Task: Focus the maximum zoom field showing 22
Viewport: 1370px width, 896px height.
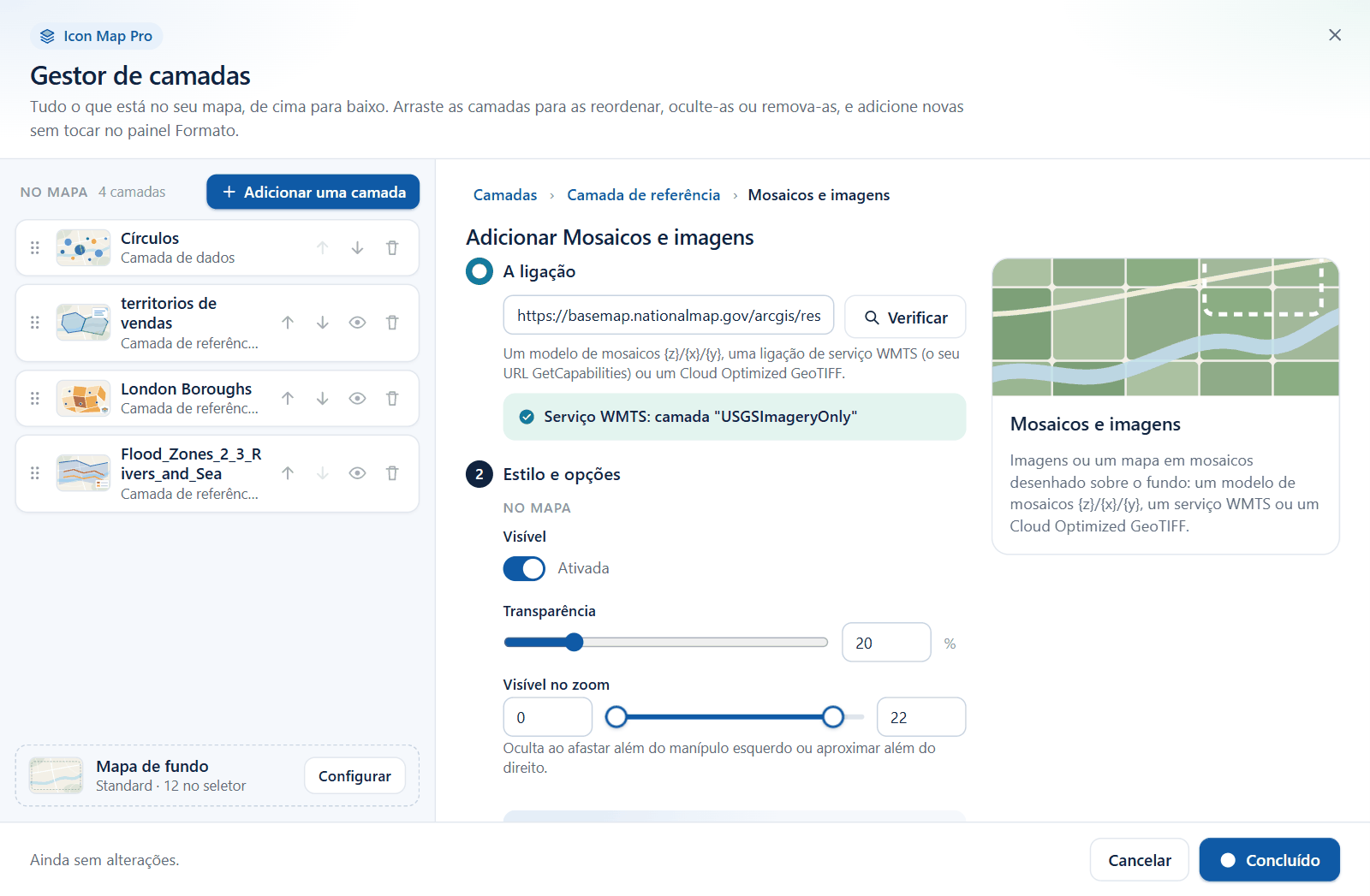Action: tap(921, 717)
